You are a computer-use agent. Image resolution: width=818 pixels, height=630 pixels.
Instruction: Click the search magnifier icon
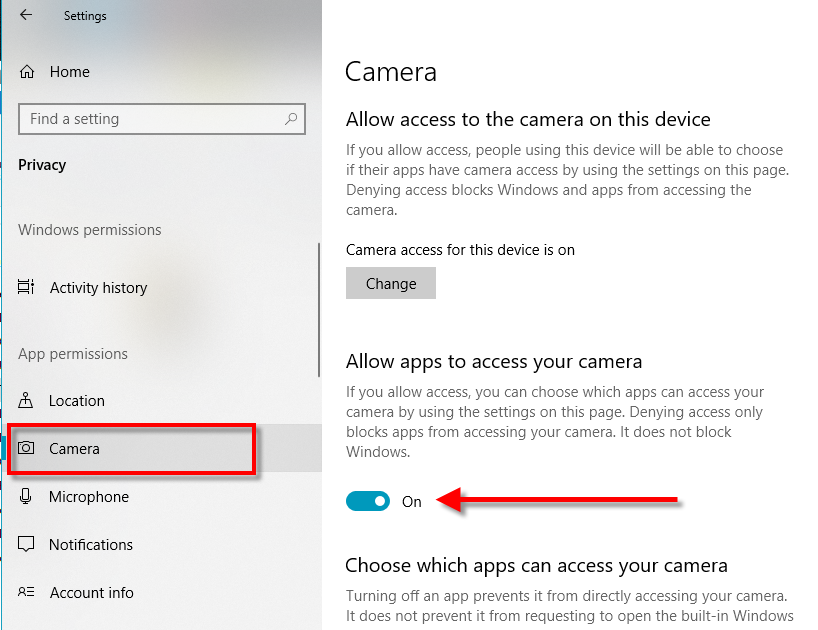tap(291, 119)
